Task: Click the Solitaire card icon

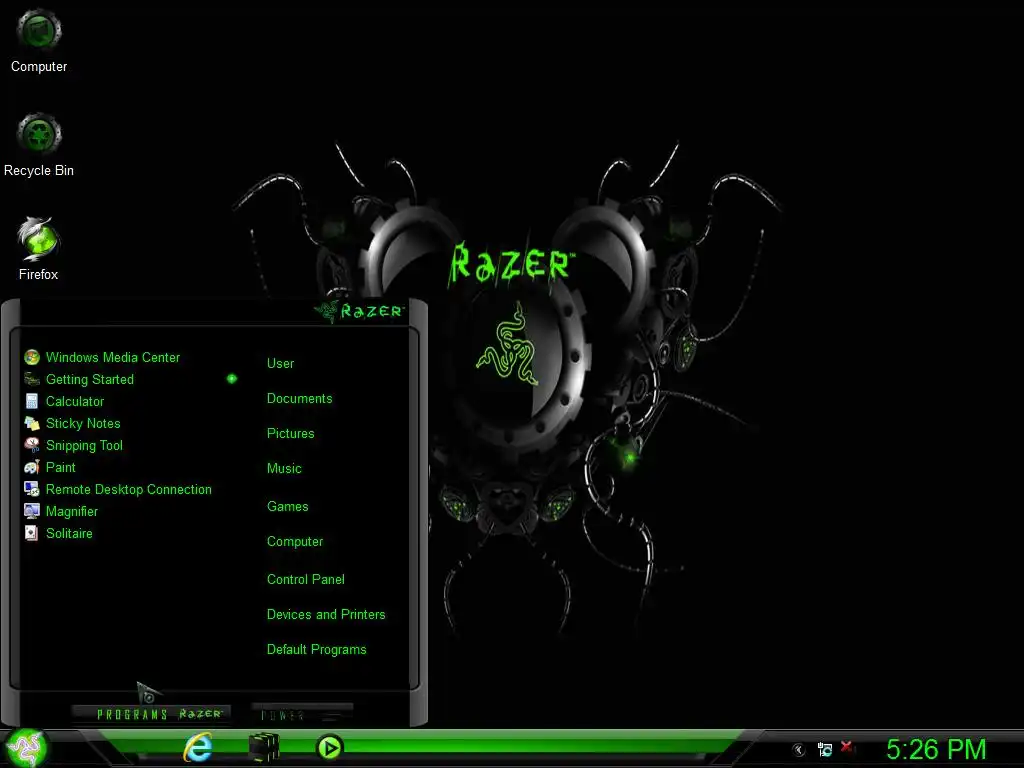Action: (x=32, y=533)
